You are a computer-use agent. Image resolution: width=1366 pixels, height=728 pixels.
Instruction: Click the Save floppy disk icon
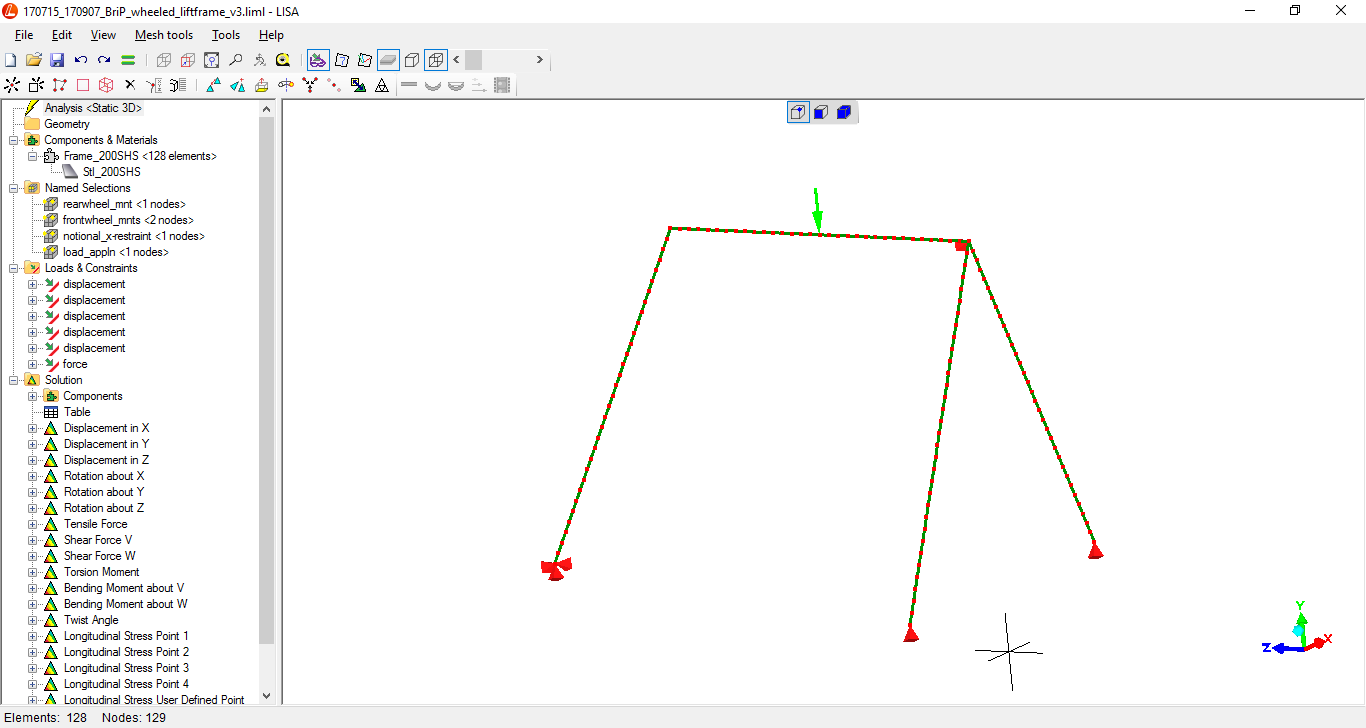tap(57, 60)
